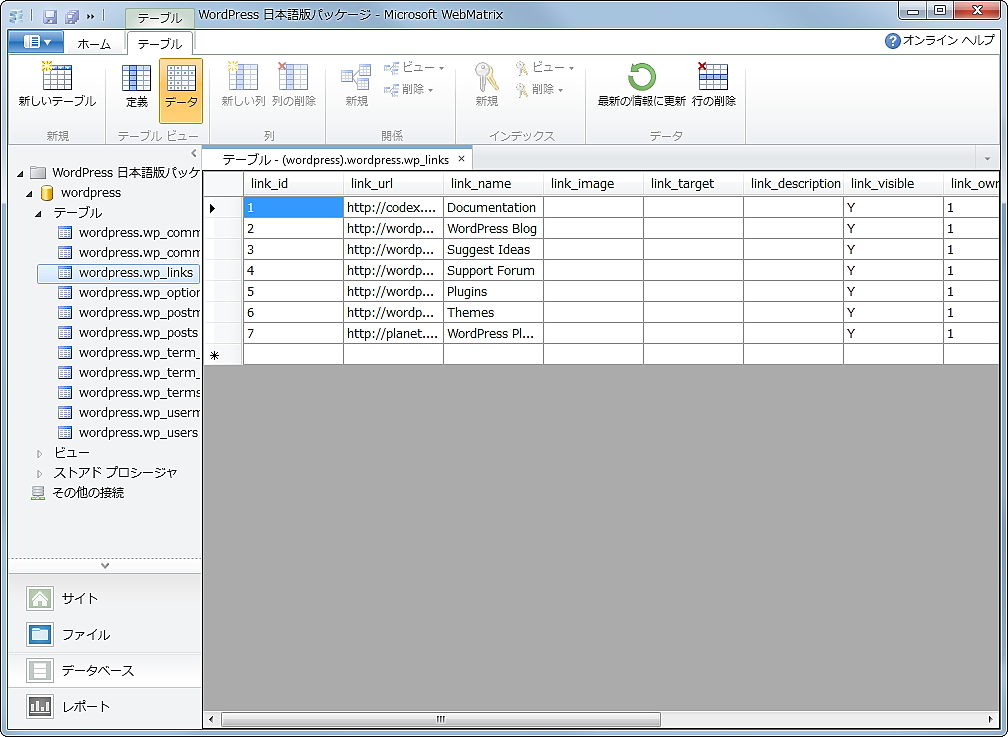Select the テーブル - (wordpress).wordpress.wp_links tab
This screenshot has width=1008, height=737.
click(x=336, y=159)
